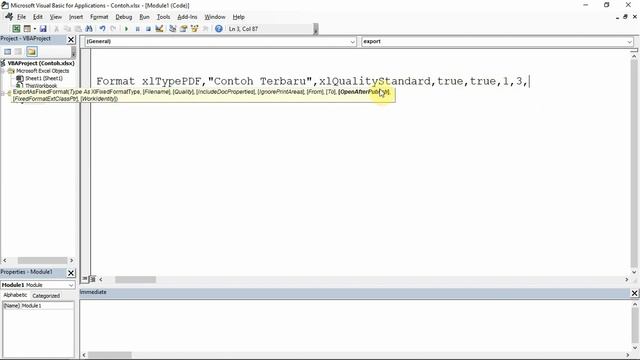
Task: Open the File menu
Action: click(x=21, y=17)
